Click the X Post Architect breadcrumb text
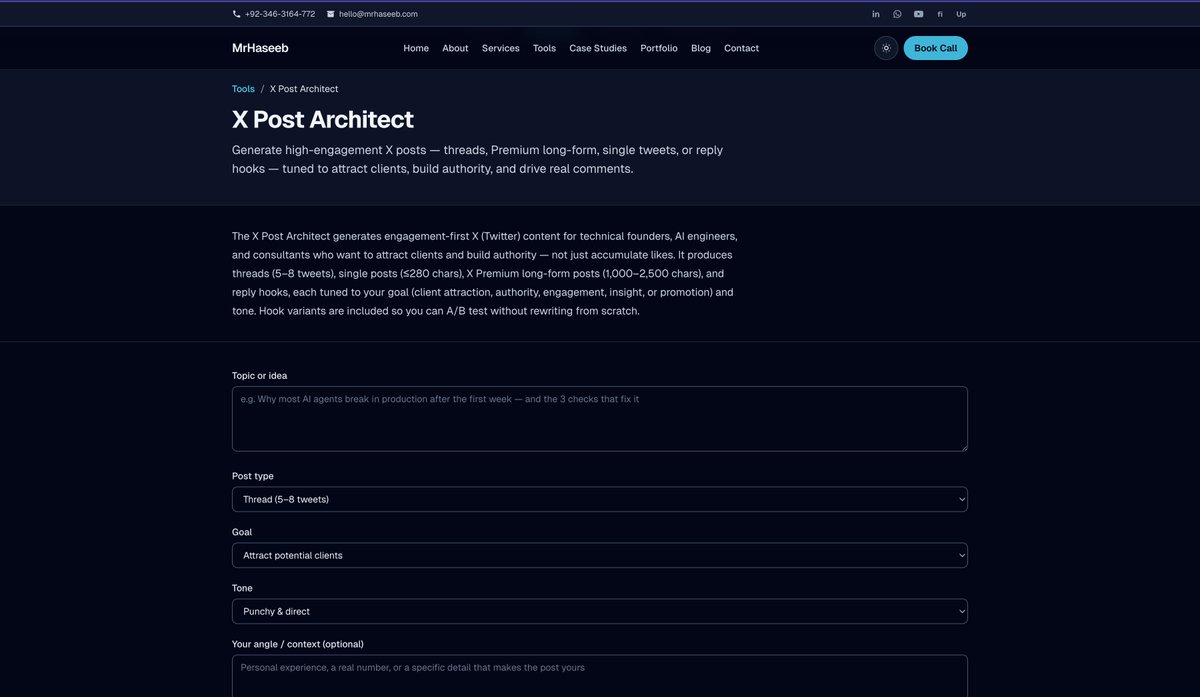 pos(304,89)
